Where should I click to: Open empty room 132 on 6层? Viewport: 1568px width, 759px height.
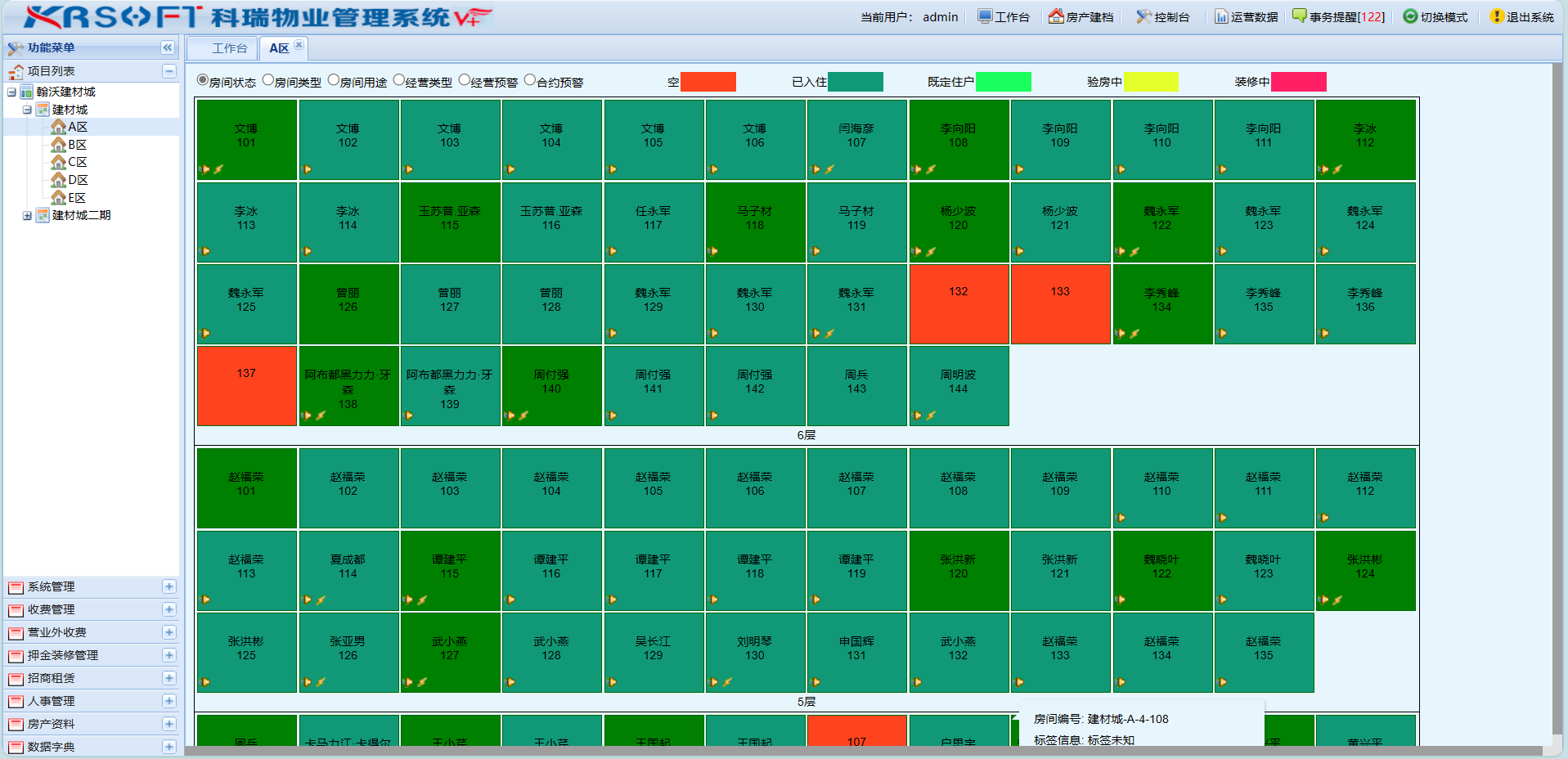(959, 303)
